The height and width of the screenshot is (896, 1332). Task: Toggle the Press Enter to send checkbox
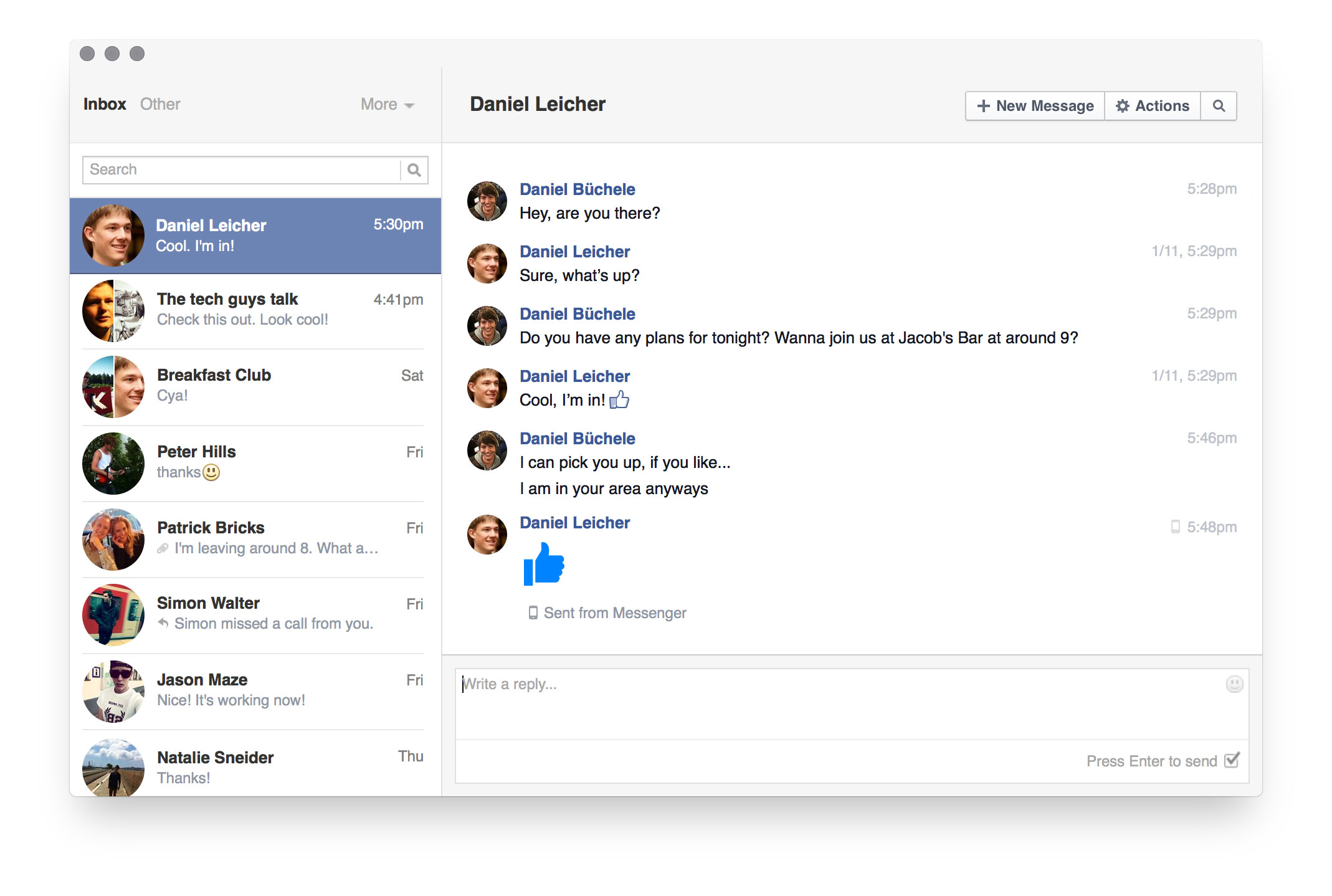point(1231,761)
